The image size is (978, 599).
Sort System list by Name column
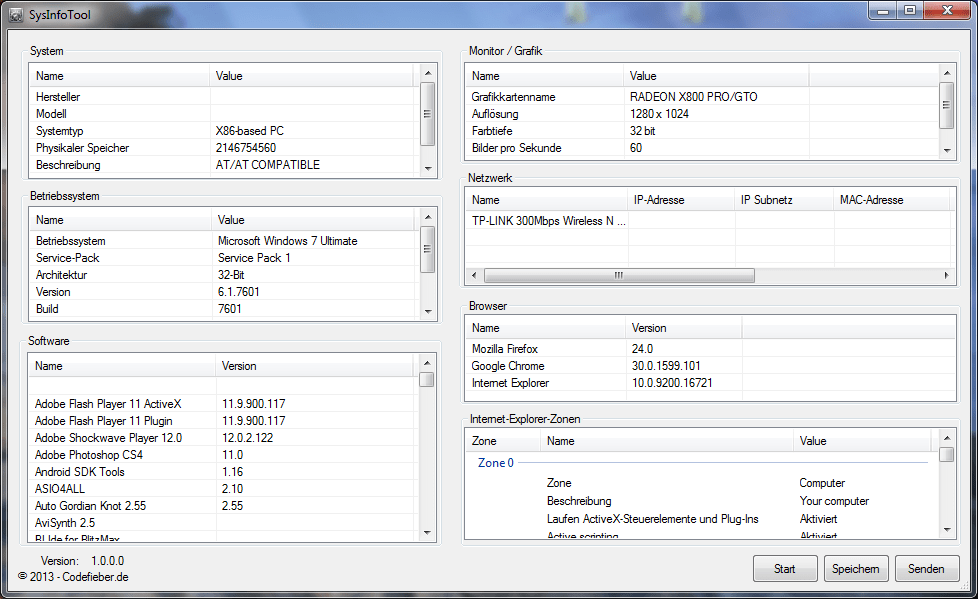click(x=119, y=75)
